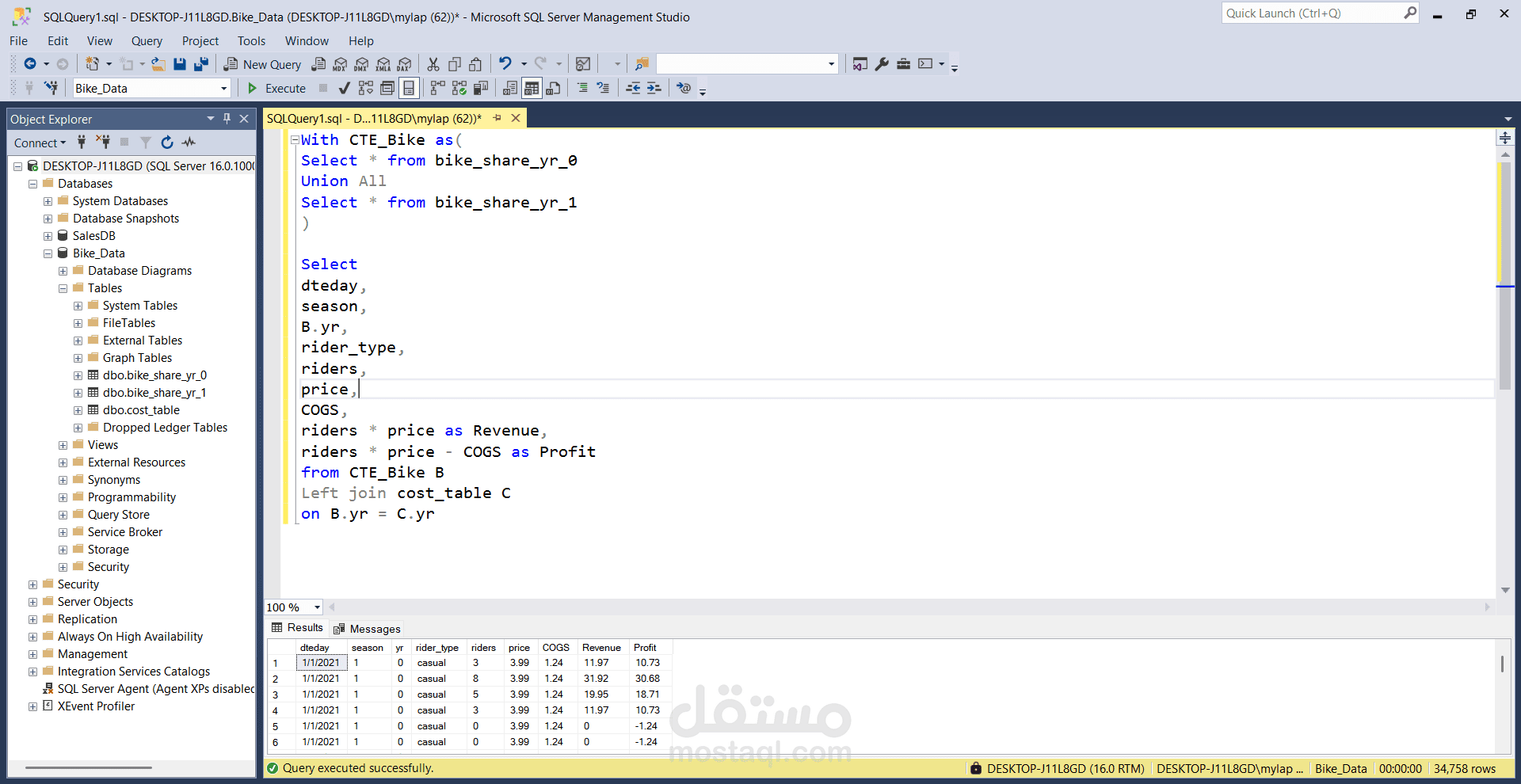Open the Project menu
Image resolution: width=1521 pixels, height=784 pixels.
(200, 41)
